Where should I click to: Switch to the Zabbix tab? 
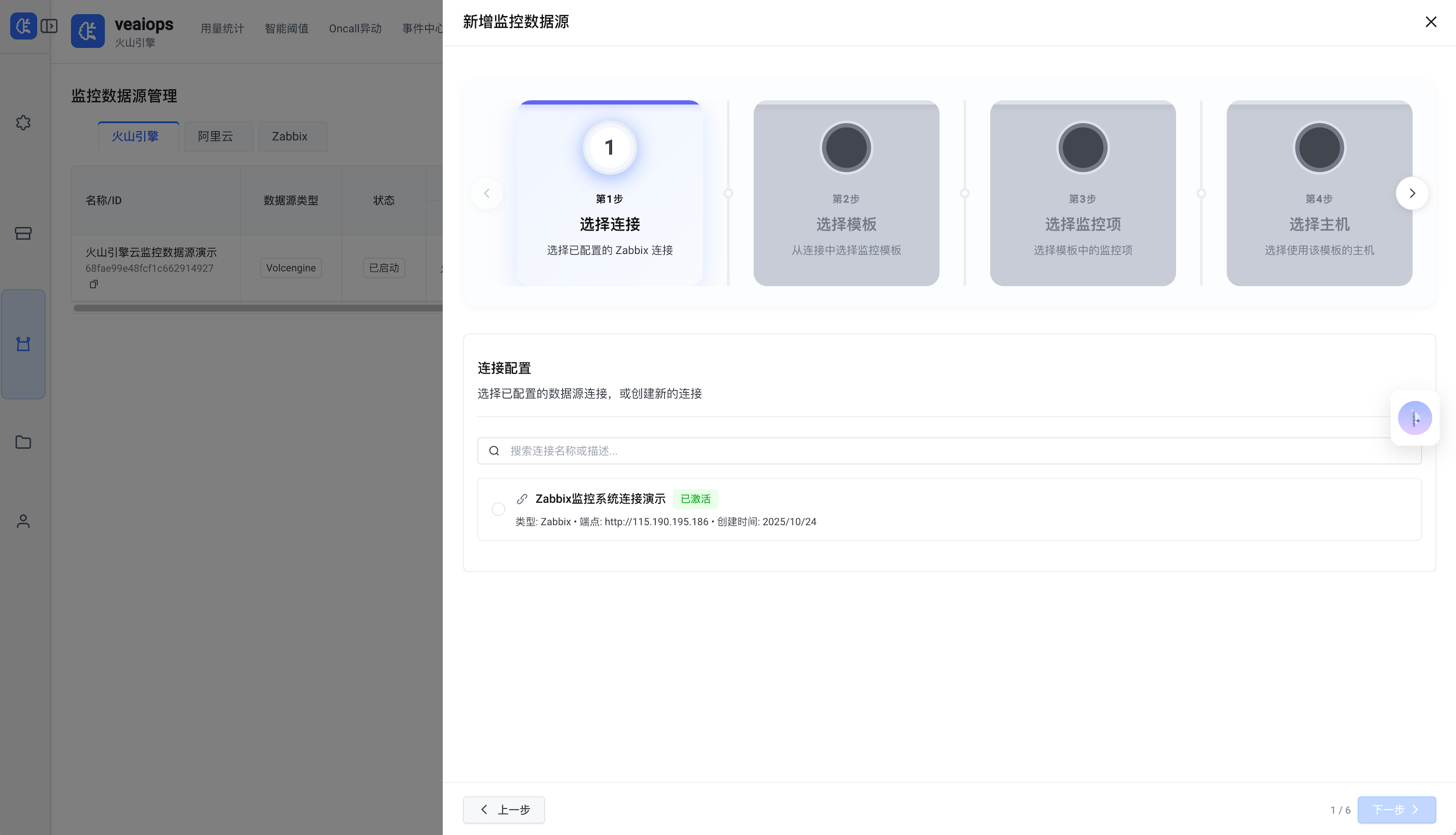[x=292, y=137]
